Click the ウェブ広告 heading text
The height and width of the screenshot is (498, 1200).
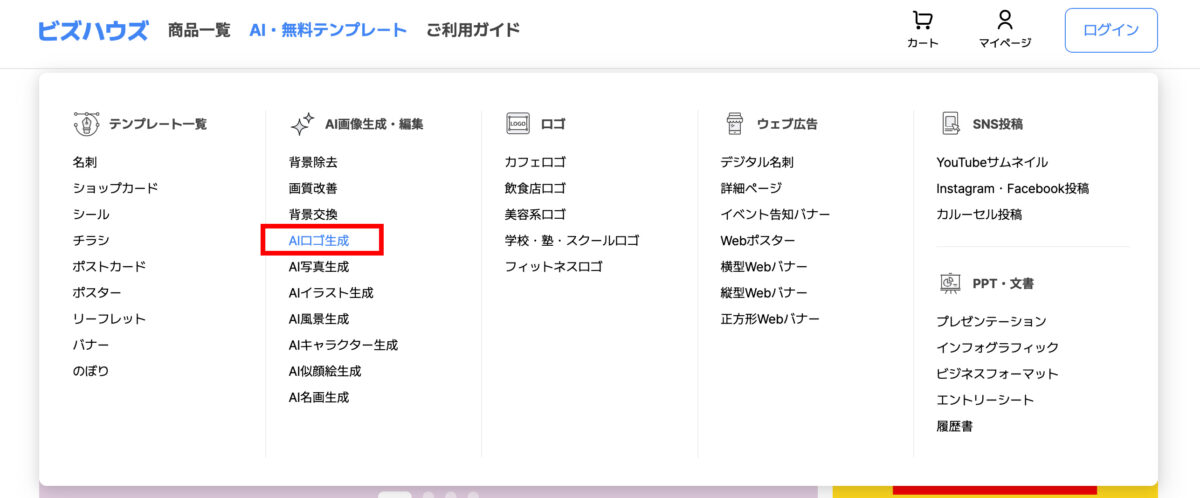click(x=787, y=124)
